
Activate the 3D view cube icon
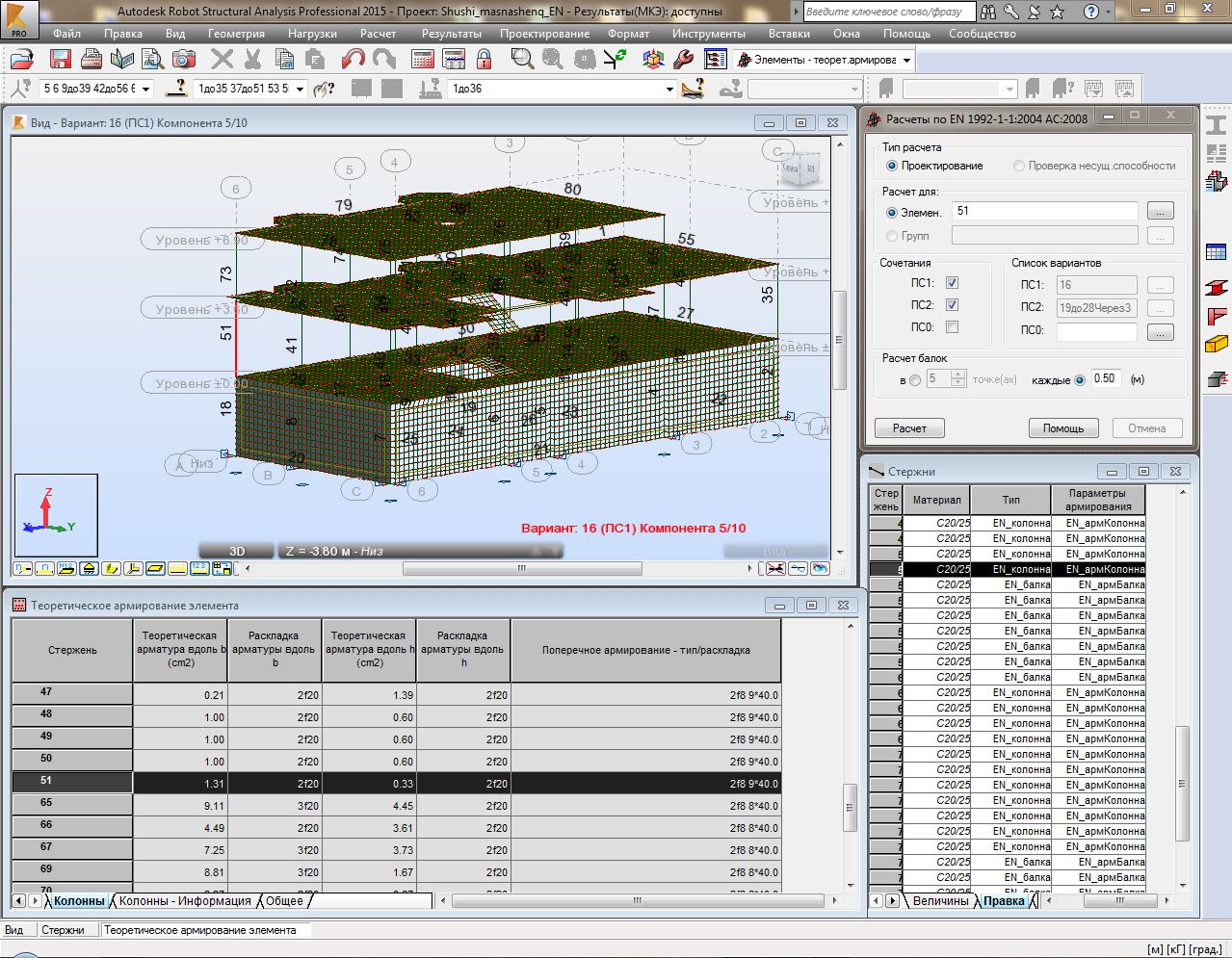[653, 58]
